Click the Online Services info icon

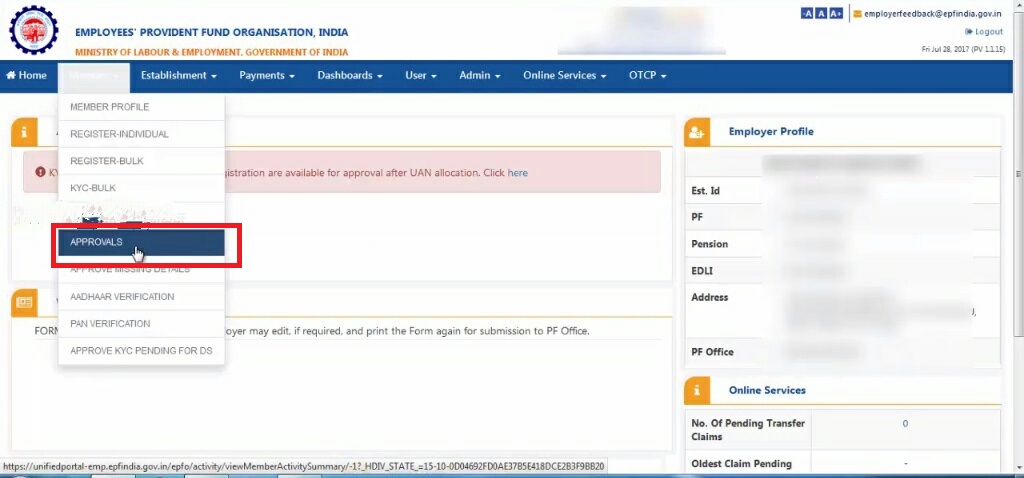click(697, 390)
